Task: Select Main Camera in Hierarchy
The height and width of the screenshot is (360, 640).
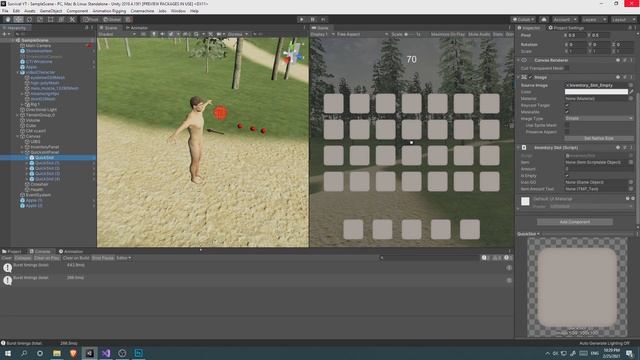Action: (38, 46)
